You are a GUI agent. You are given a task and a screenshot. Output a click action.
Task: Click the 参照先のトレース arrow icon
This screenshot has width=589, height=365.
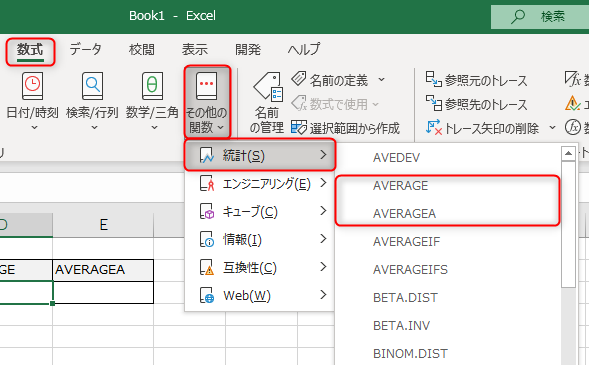click(433, 103)
